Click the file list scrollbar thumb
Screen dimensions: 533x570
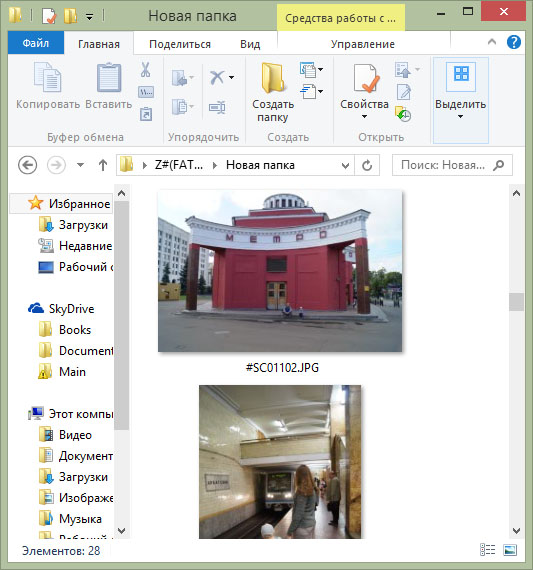point(516,302)
